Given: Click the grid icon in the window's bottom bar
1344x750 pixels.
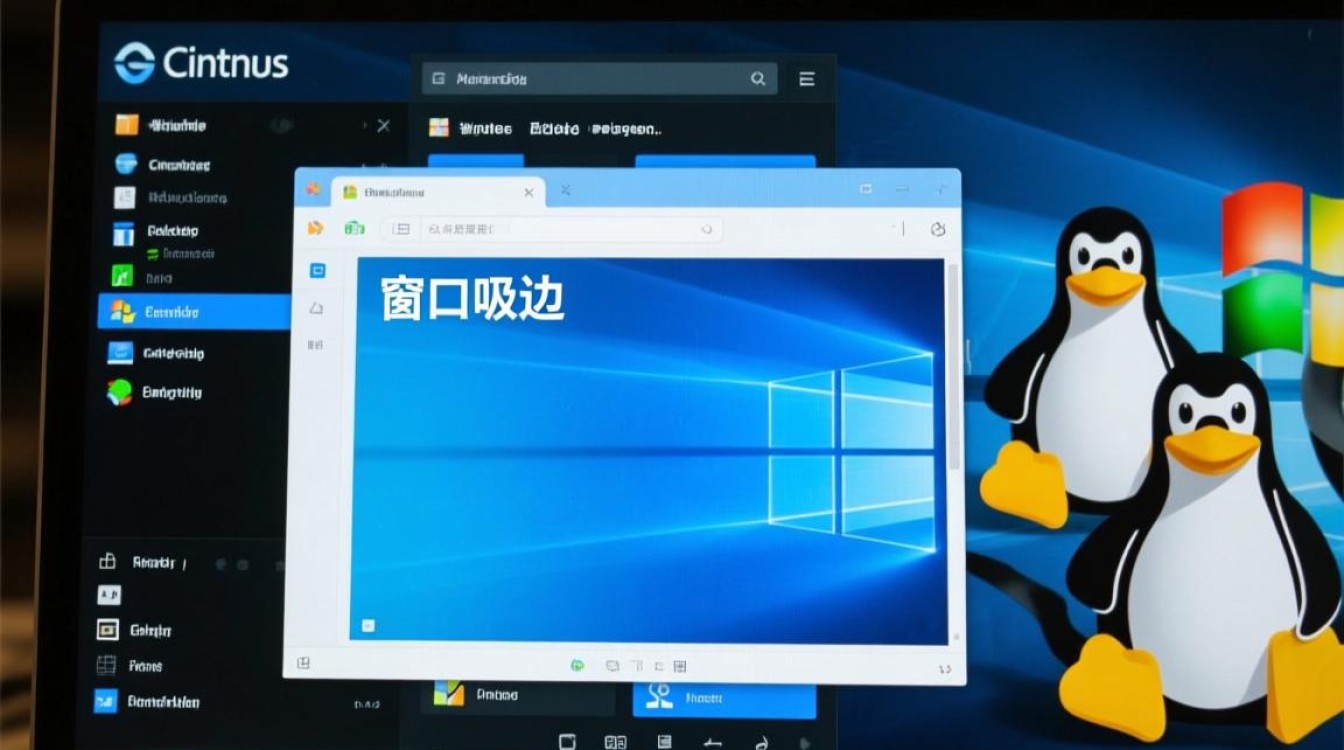Looking at the screenshot, I should [x=680, y=665].
